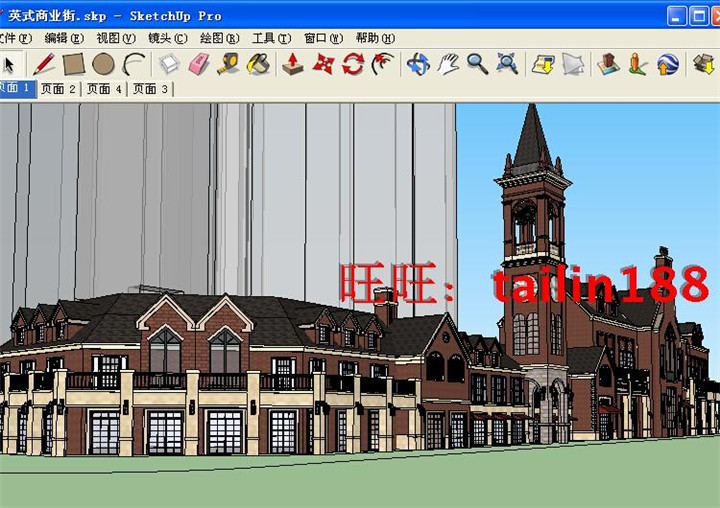The width and height of the screenshot is (720, 508).
Task: Minimize the SketchUp Pro window
Action: (x=676, y=17)
